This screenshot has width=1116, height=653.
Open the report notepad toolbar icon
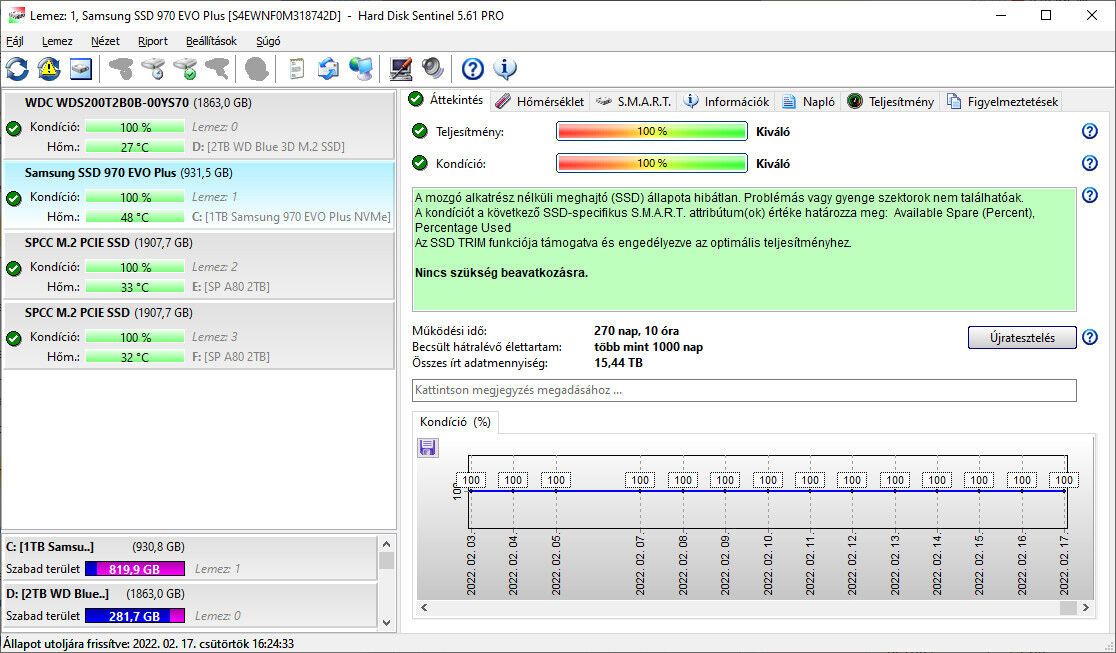coord(297,69)
